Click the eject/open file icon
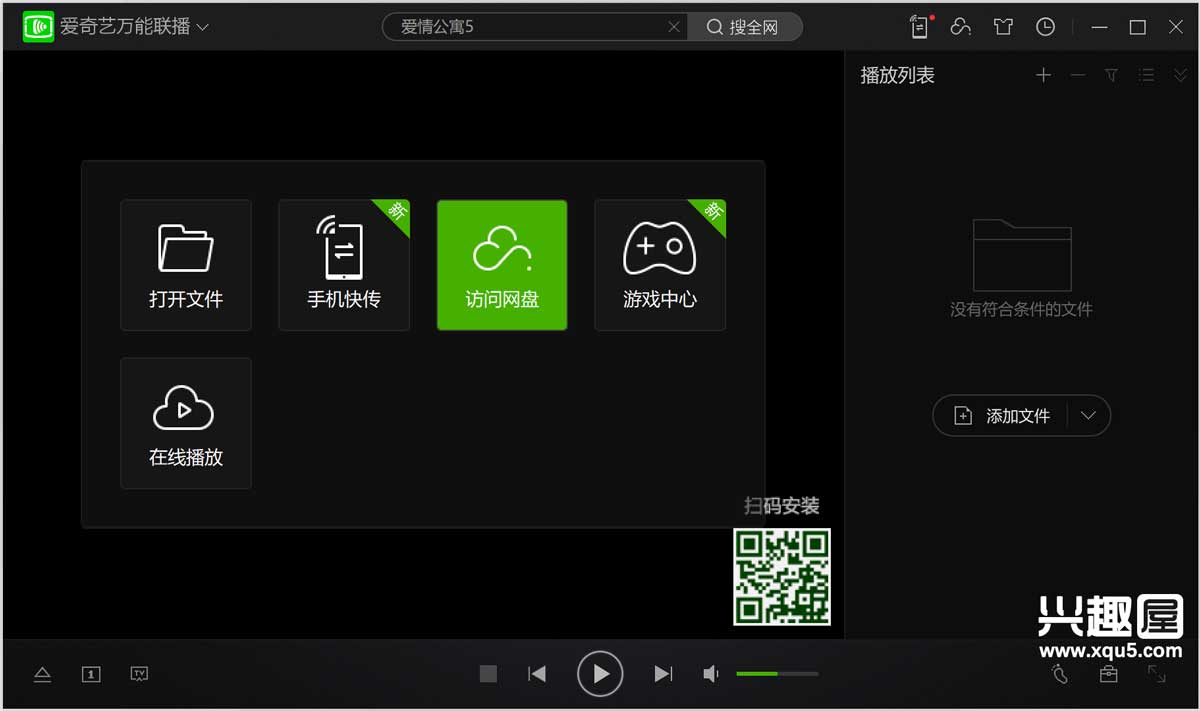The image size is (1200, 711). point(42,674)
